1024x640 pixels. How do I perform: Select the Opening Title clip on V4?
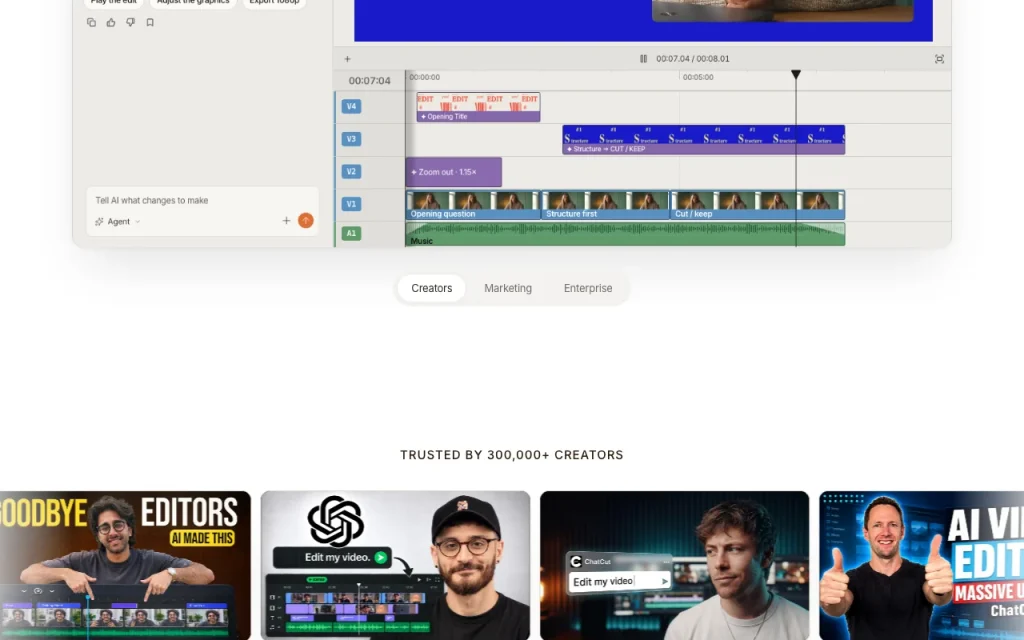478,107
